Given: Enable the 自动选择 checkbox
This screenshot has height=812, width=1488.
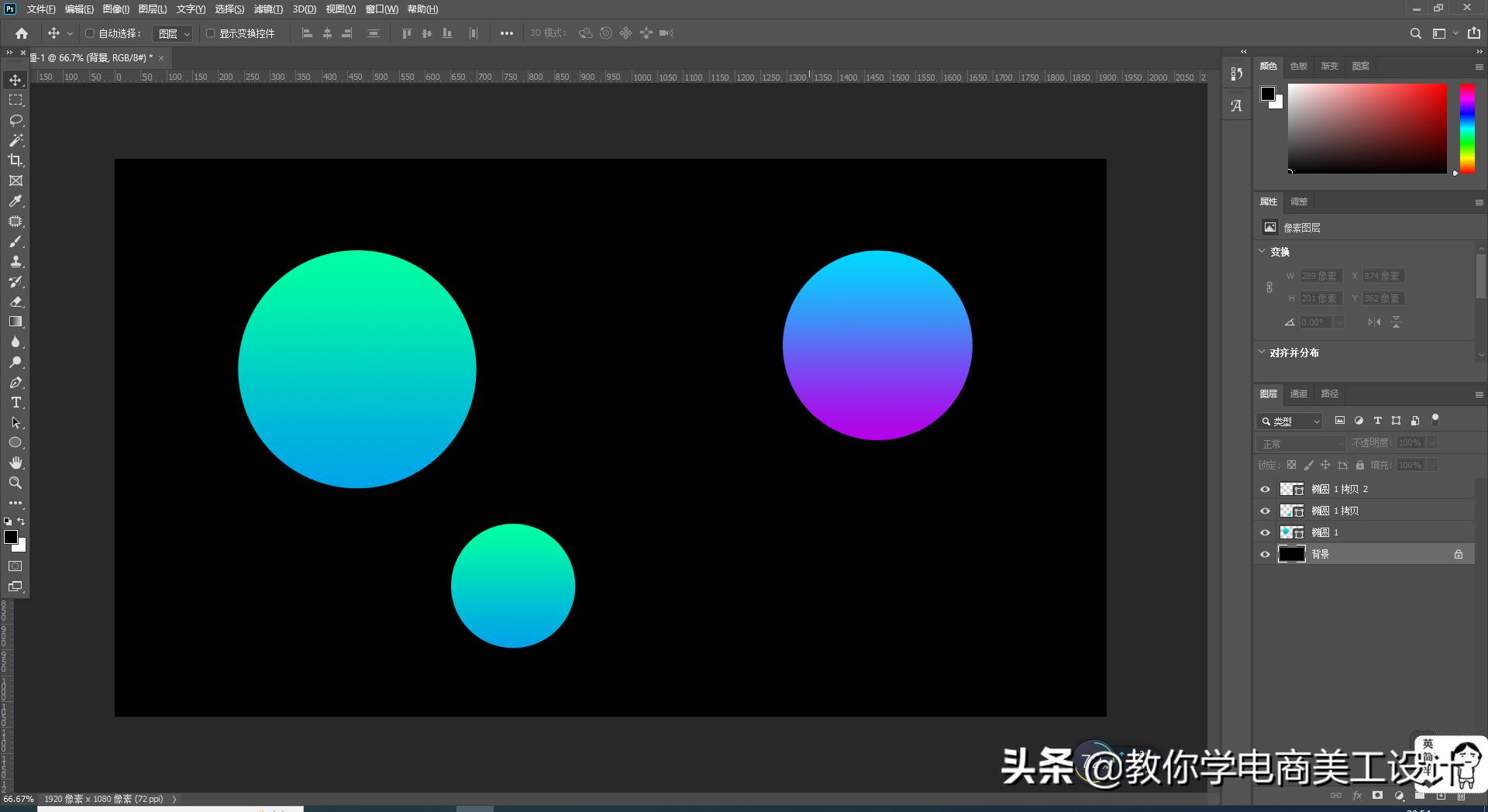Looking at the screenshot, I should tap(88, 33).
